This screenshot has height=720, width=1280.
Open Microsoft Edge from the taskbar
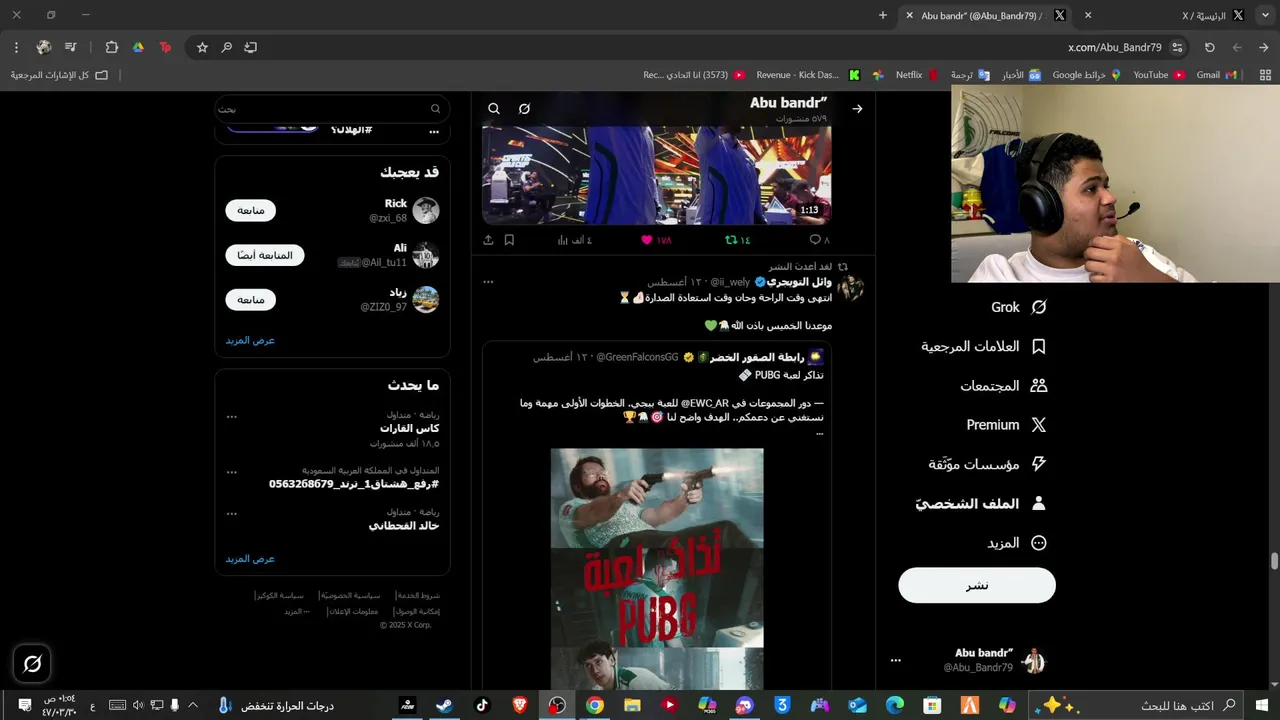(x=894, y=706)
